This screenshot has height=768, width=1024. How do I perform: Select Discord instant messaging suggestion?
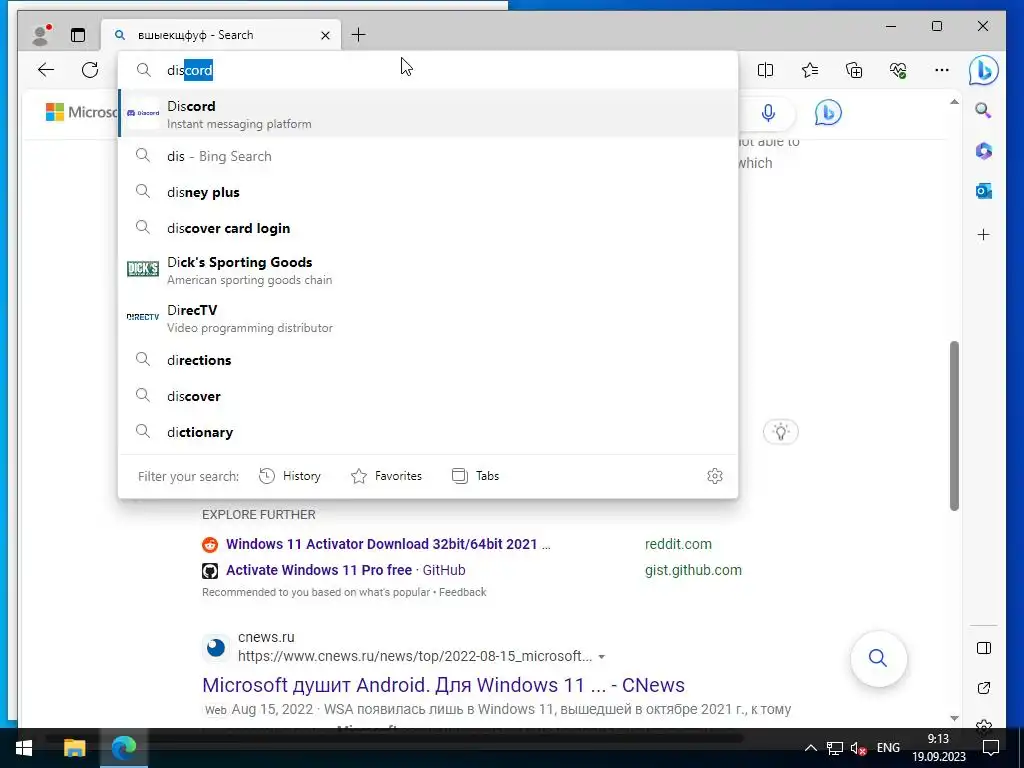(x=428, y=114)
